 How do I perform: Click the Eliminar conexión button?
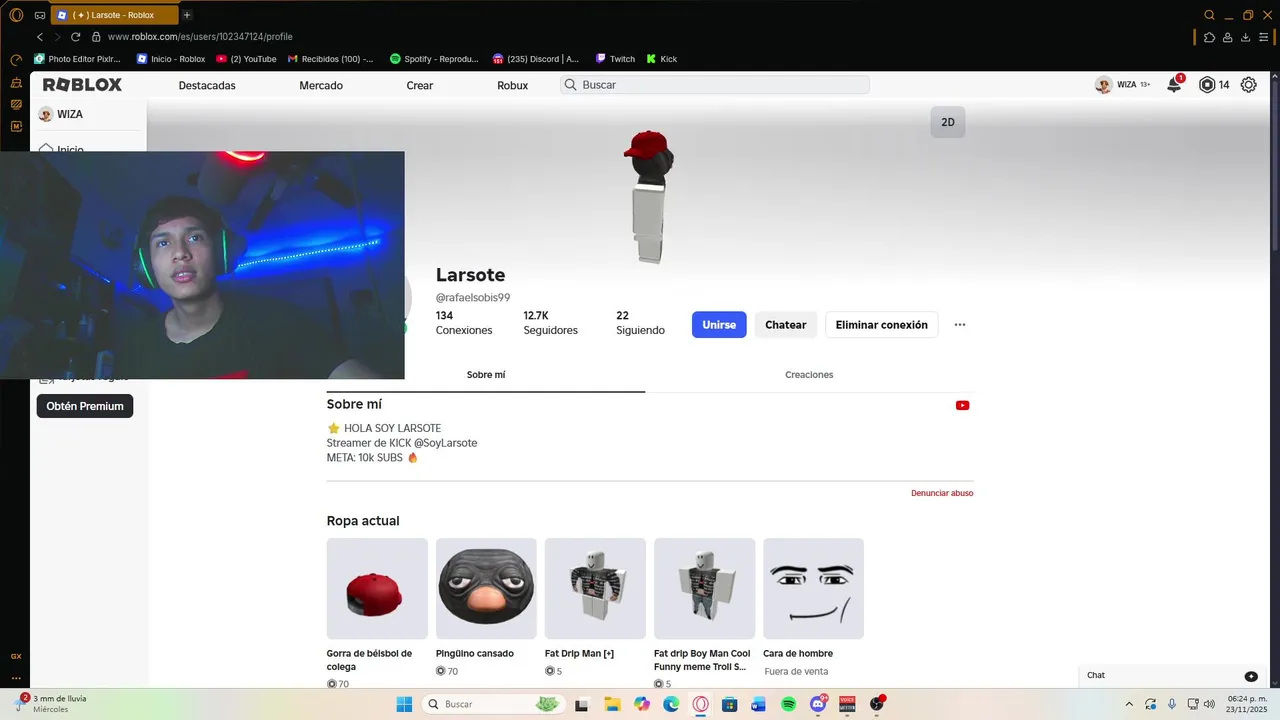[x=882, y=325]
